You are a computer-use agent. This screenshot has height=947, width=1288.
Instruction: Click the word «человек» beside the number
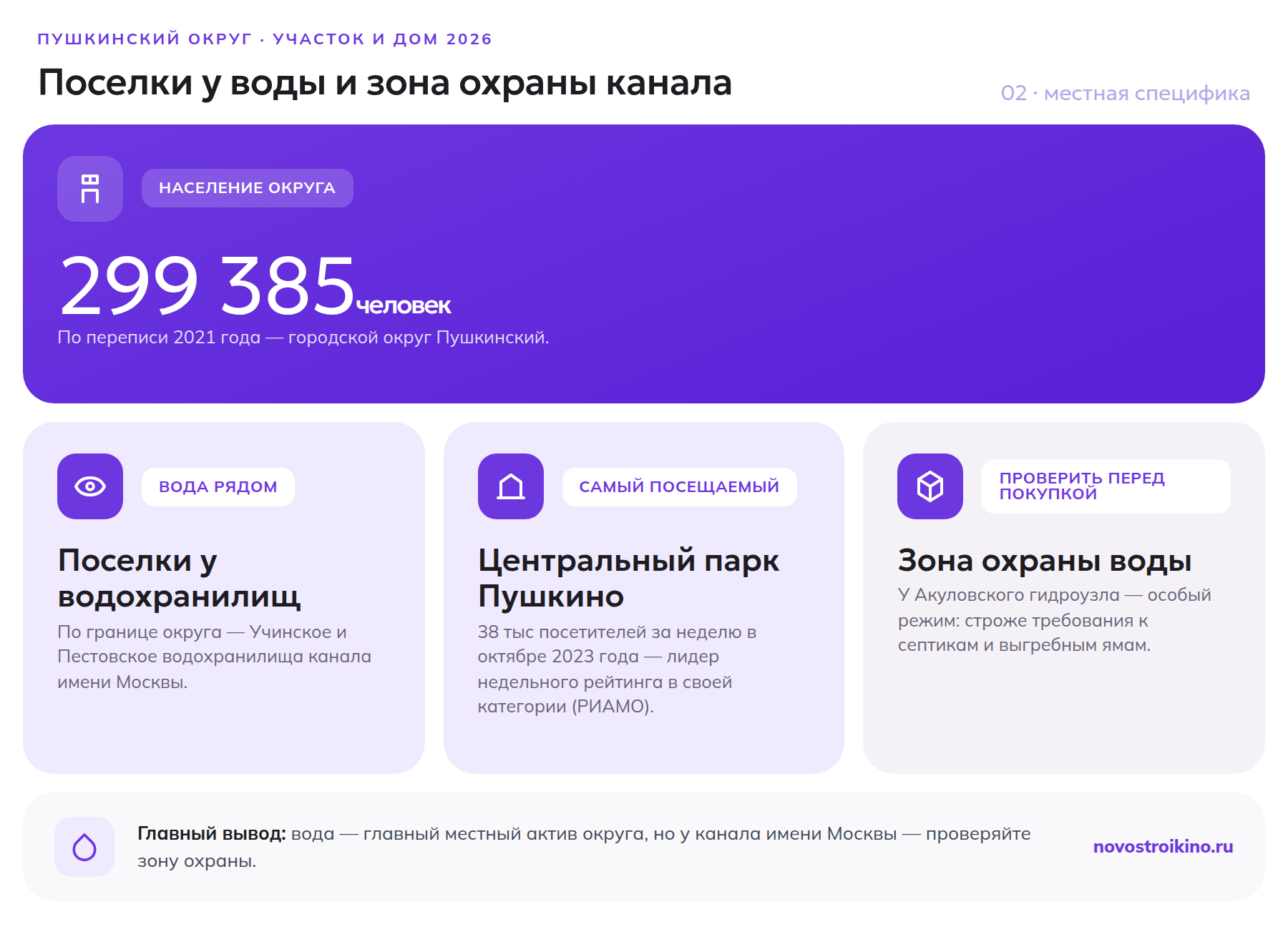404,306
